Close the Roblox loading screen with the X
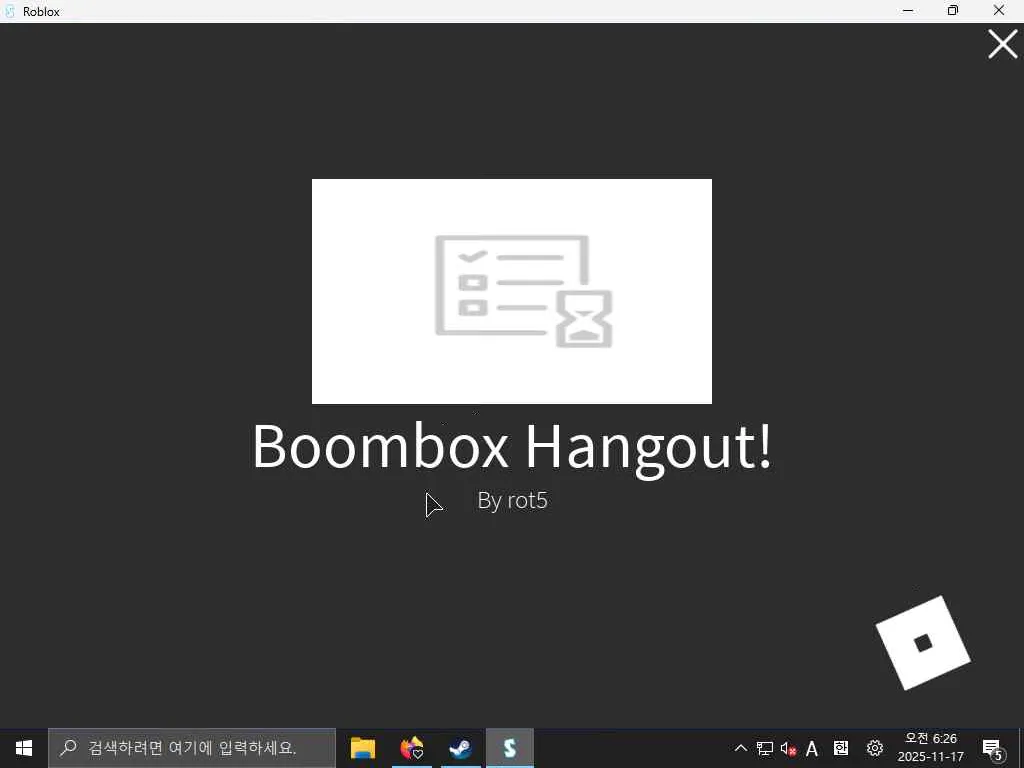 point(1002,44)
